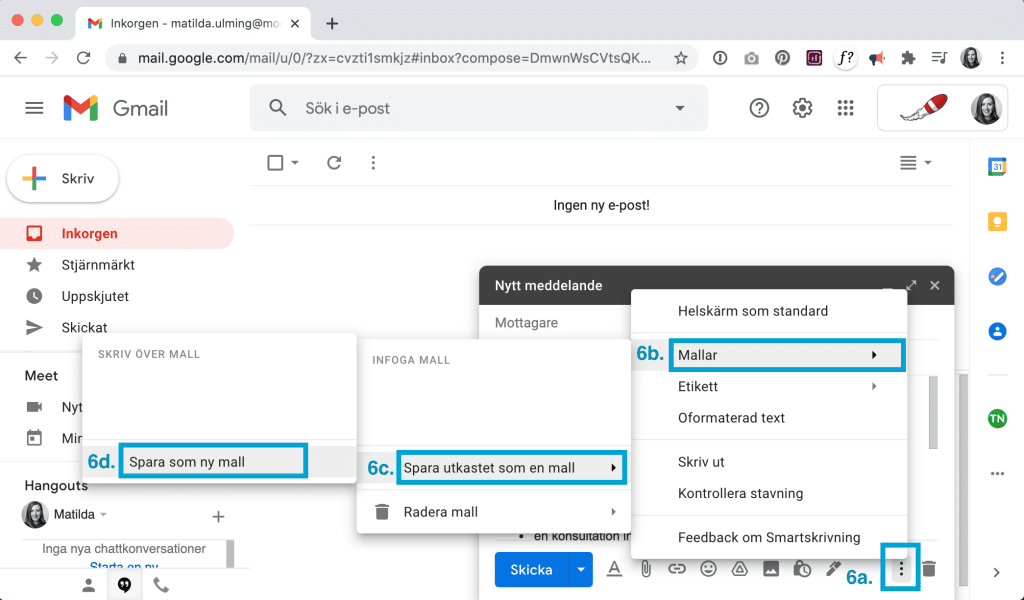Click the insert link icon
Viewport: 1024px width, 600px height.
(x=677, y=569)
